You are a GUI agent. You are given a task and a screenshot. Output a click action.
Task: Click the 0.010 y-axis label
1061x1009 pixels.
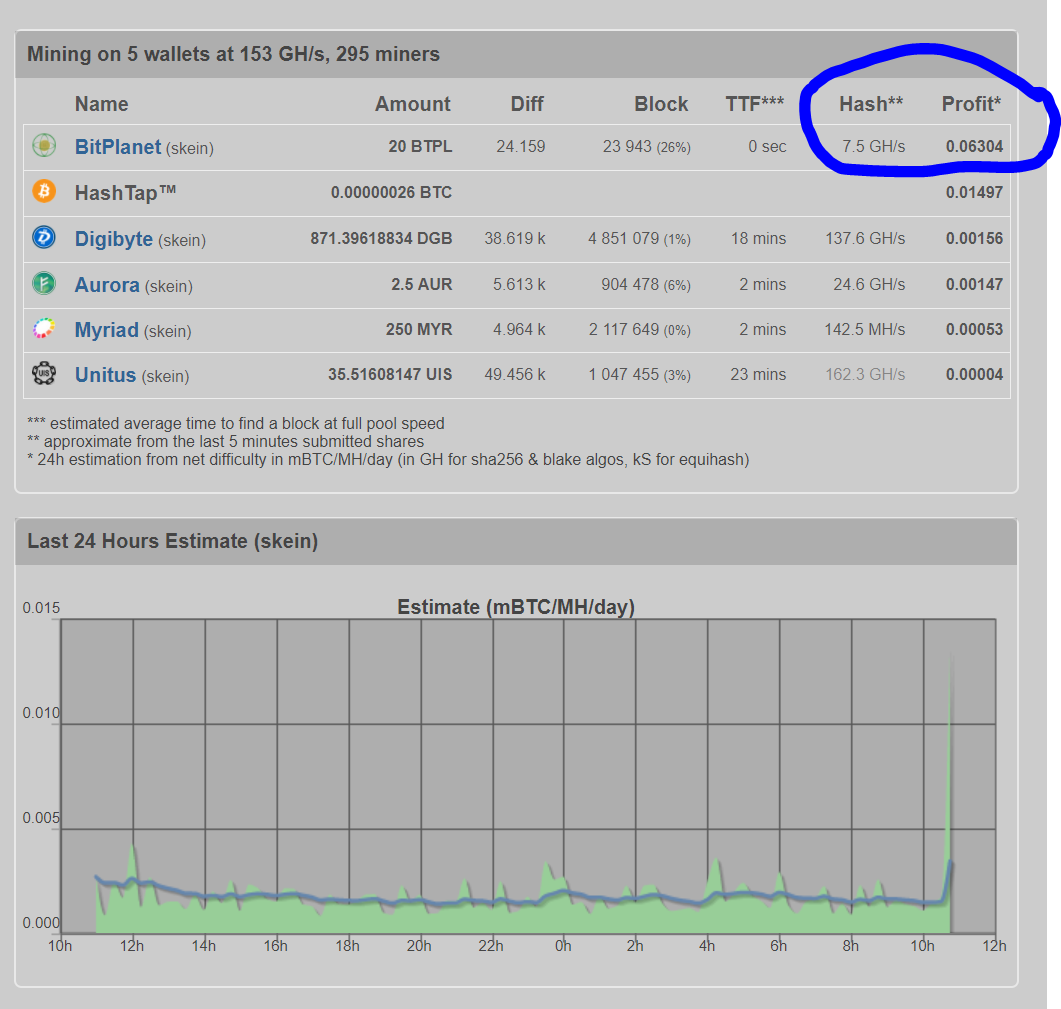[41, 713]
